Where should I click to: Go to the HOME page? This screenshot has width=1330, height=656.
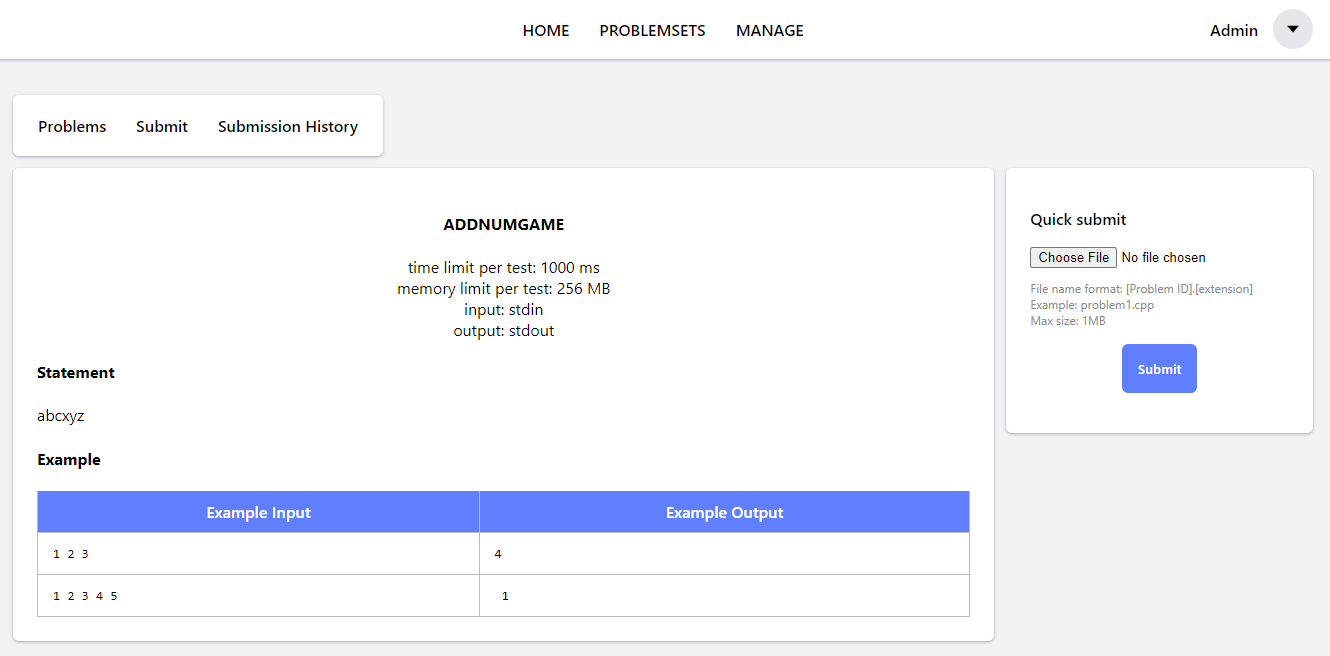click(546, 31)
